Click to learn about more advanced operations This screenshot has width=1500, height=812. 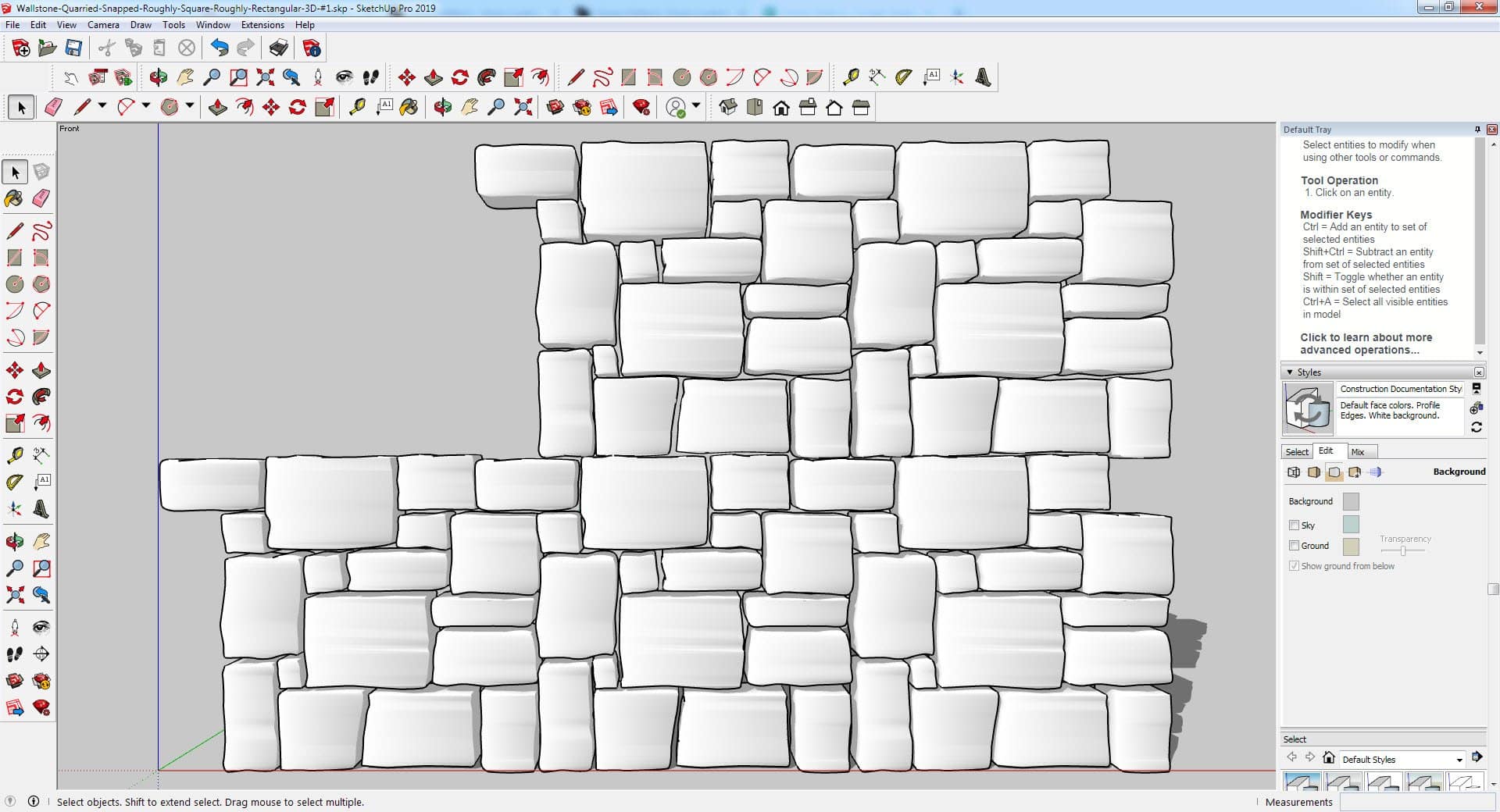pyautogui.click(x=1366, y=344)
